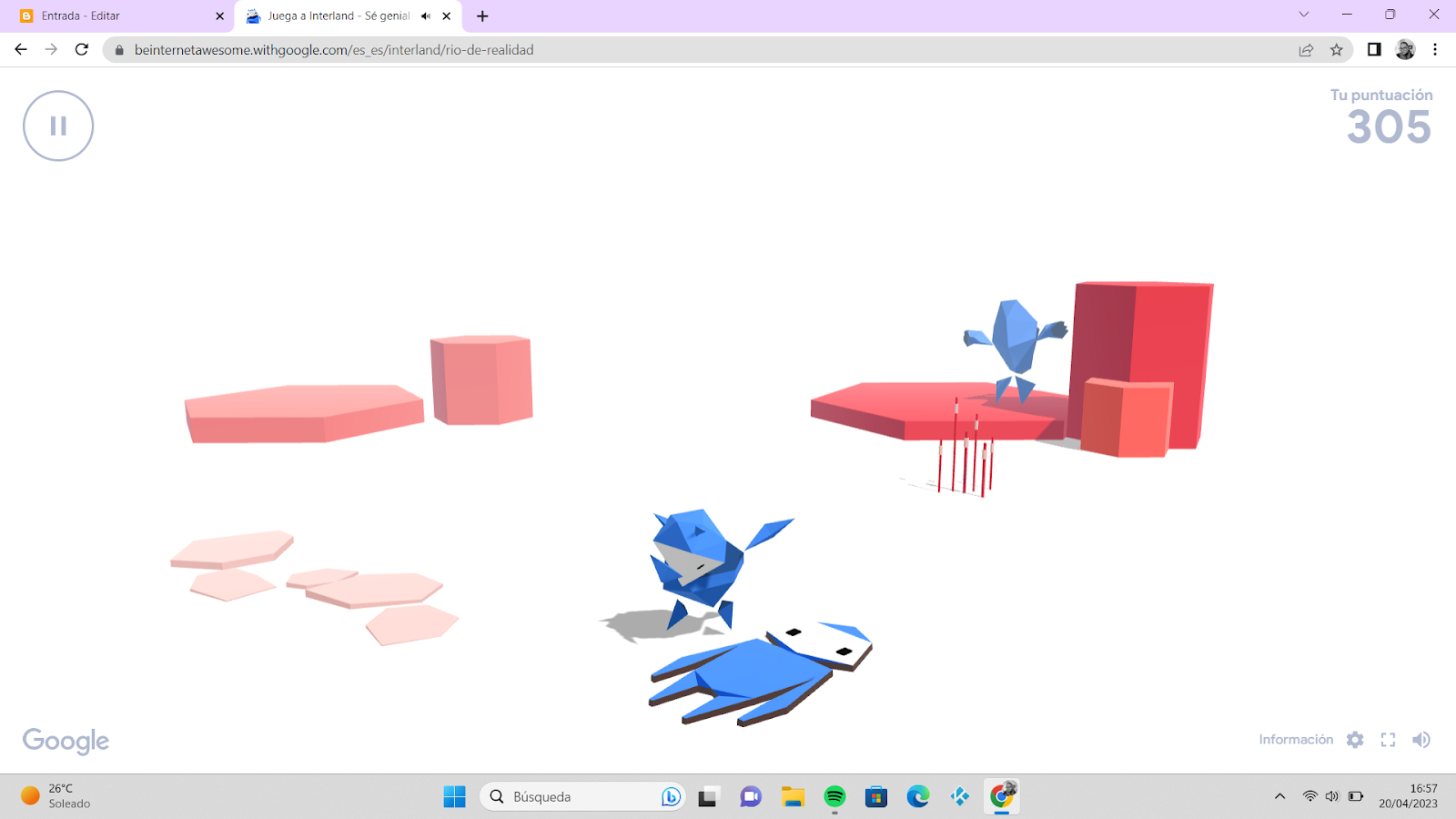Open Bing chat icon in search box
Viewport: 1456px width, 819px height.
click(x=671, y=796)
